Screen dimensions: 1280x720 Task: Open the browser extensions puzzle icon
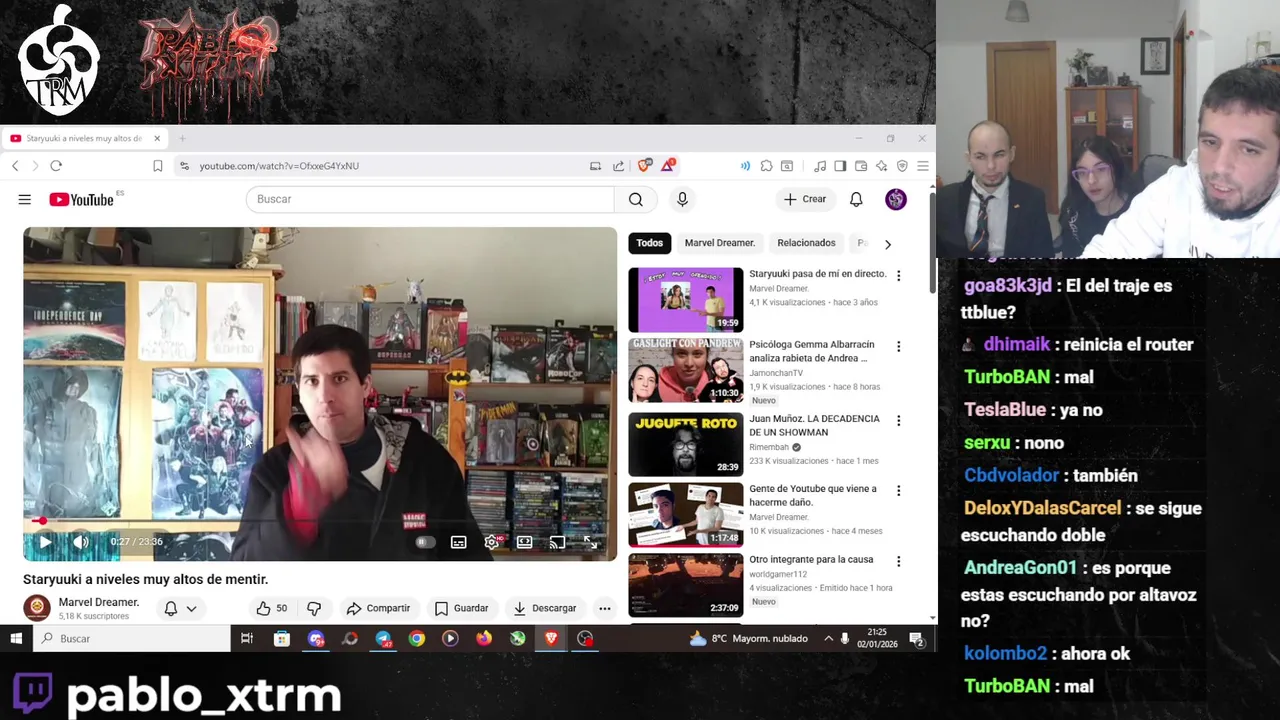[766, 166]
